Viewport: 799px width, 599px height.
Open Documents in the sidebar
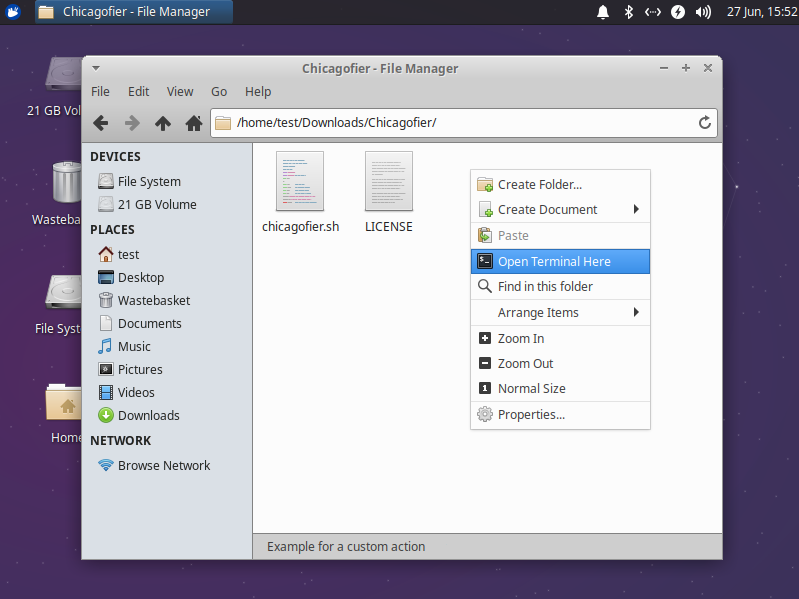coord(140,323)
